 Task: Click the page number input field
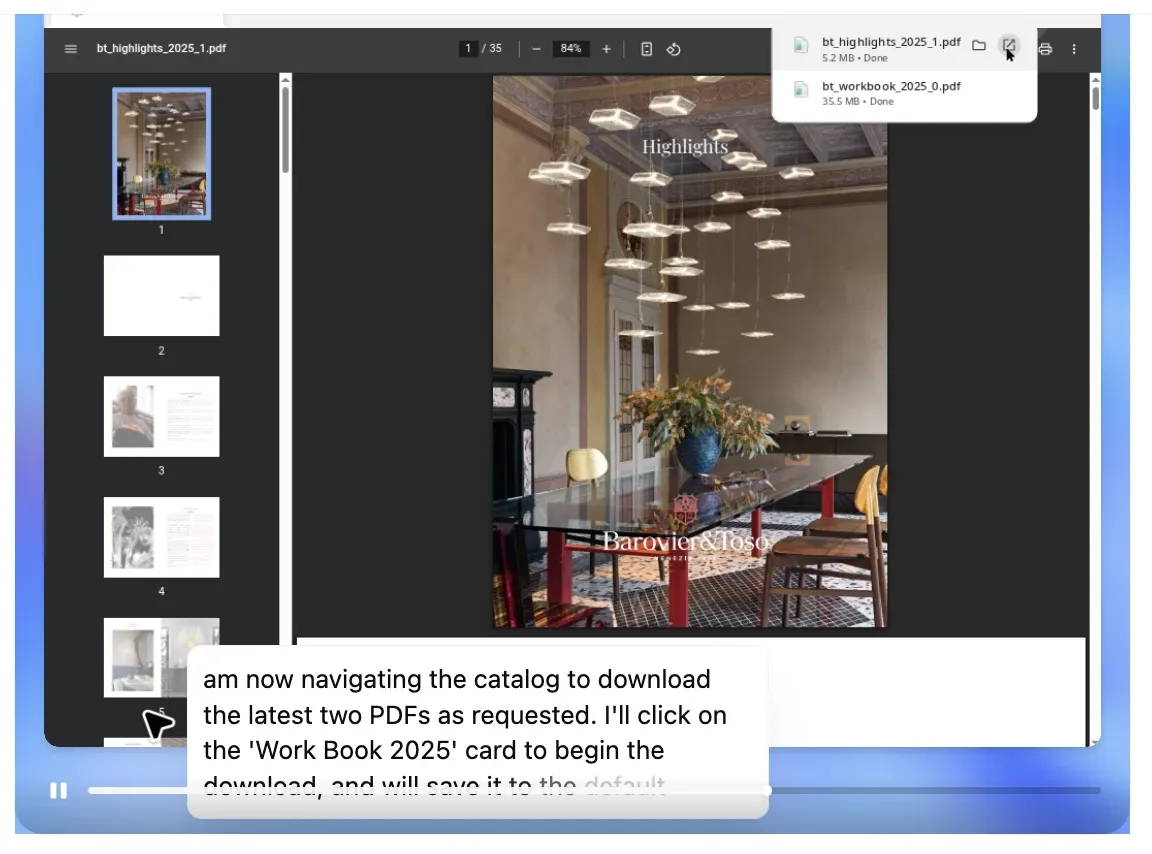click(x=468, y=49)
